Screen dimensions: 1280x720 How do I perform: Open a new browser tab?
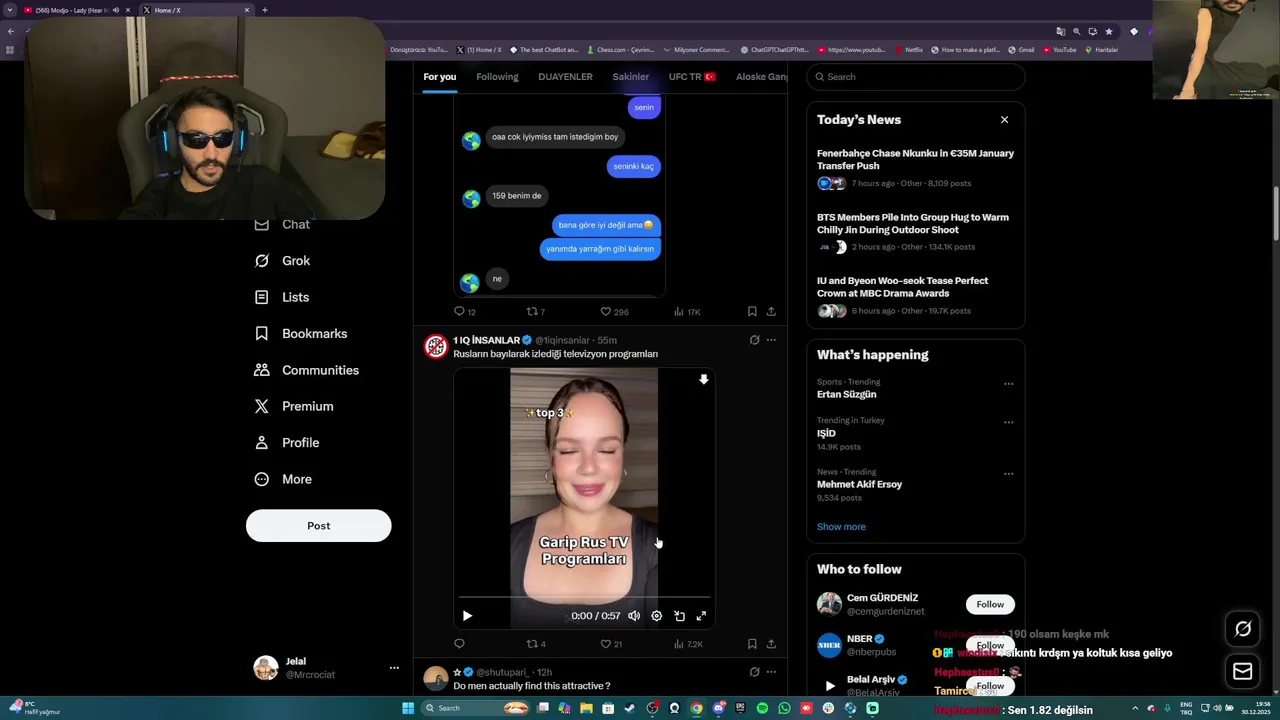[265, 10]
